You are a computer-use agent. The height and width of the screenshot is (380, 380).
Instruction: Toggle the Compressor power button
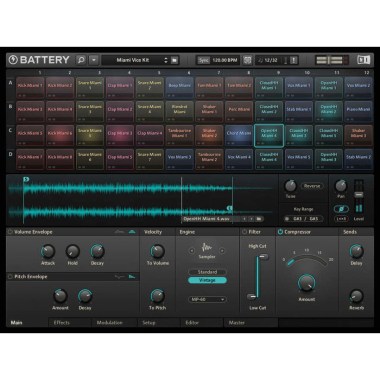coord(280,232)
